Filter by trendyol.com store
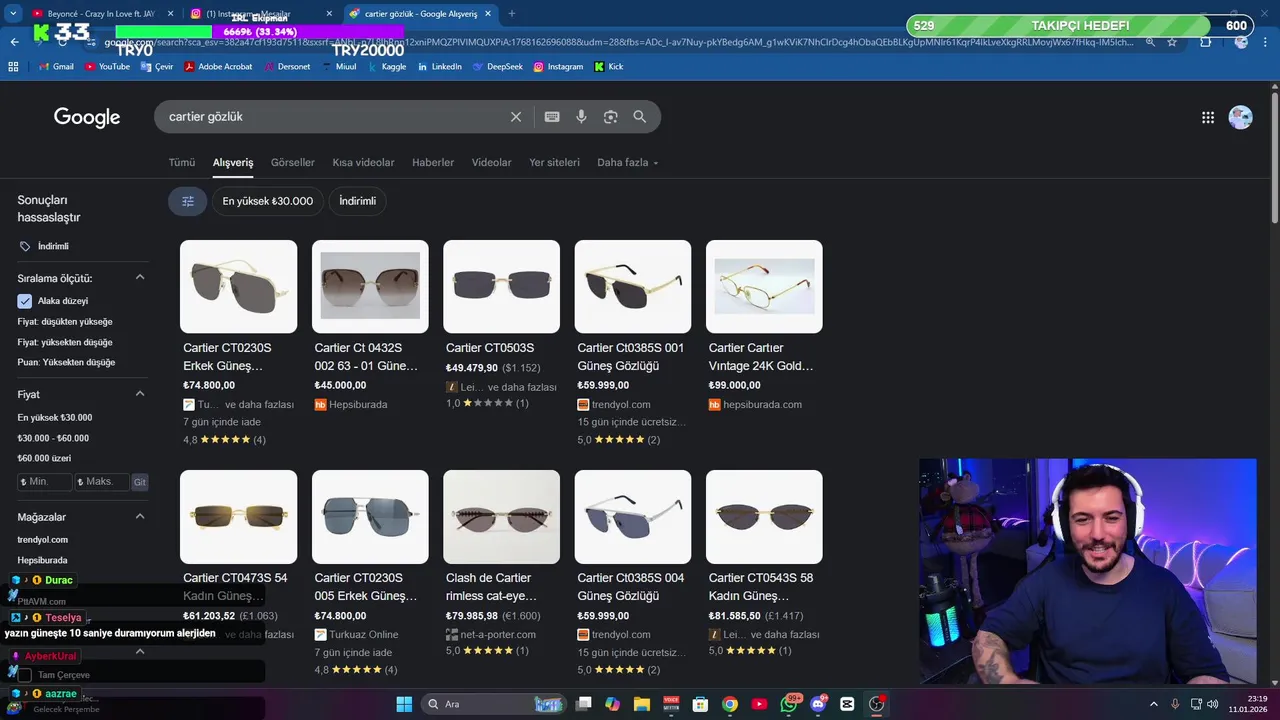Viewport: 1280px width, 720px height. click(x=42, y=540)
